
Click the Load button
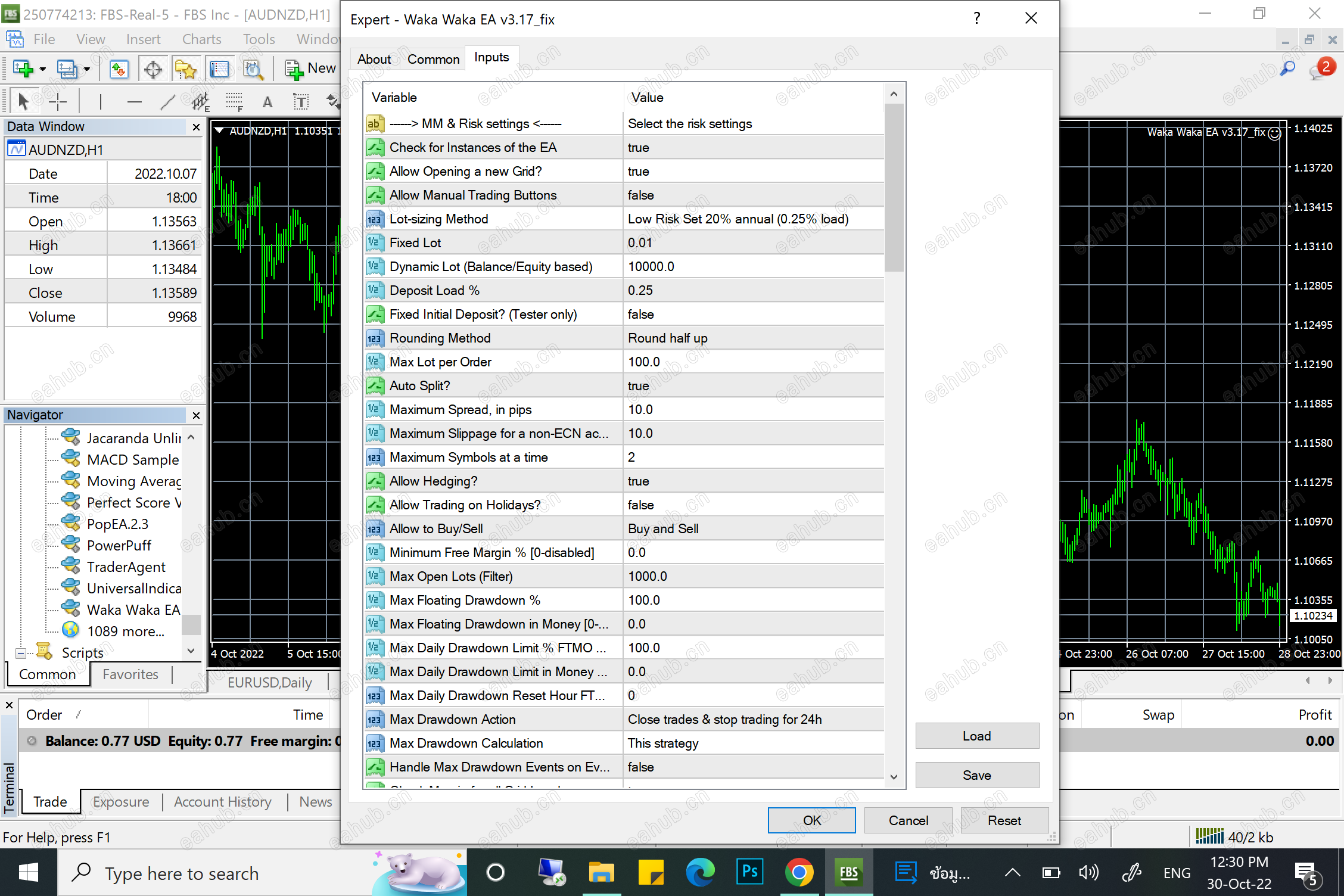point(976,735)
